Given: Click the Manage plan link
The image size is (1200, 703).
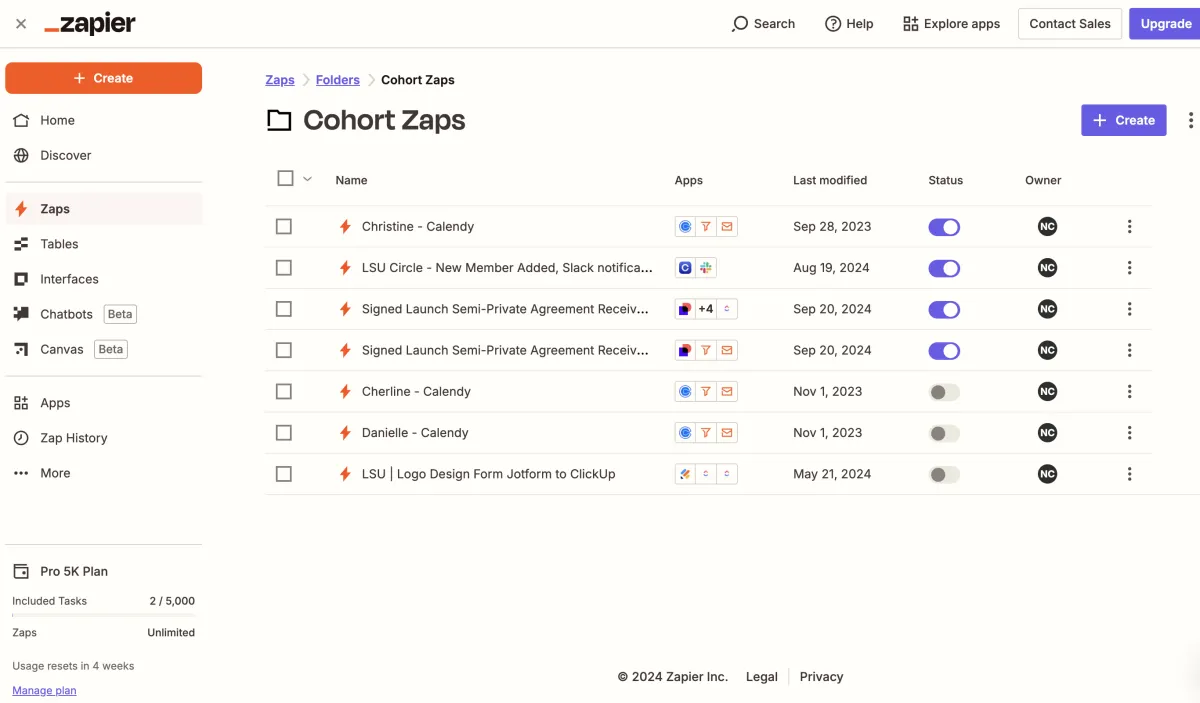Looking at the screenshot, I should (x=44, y=690).
